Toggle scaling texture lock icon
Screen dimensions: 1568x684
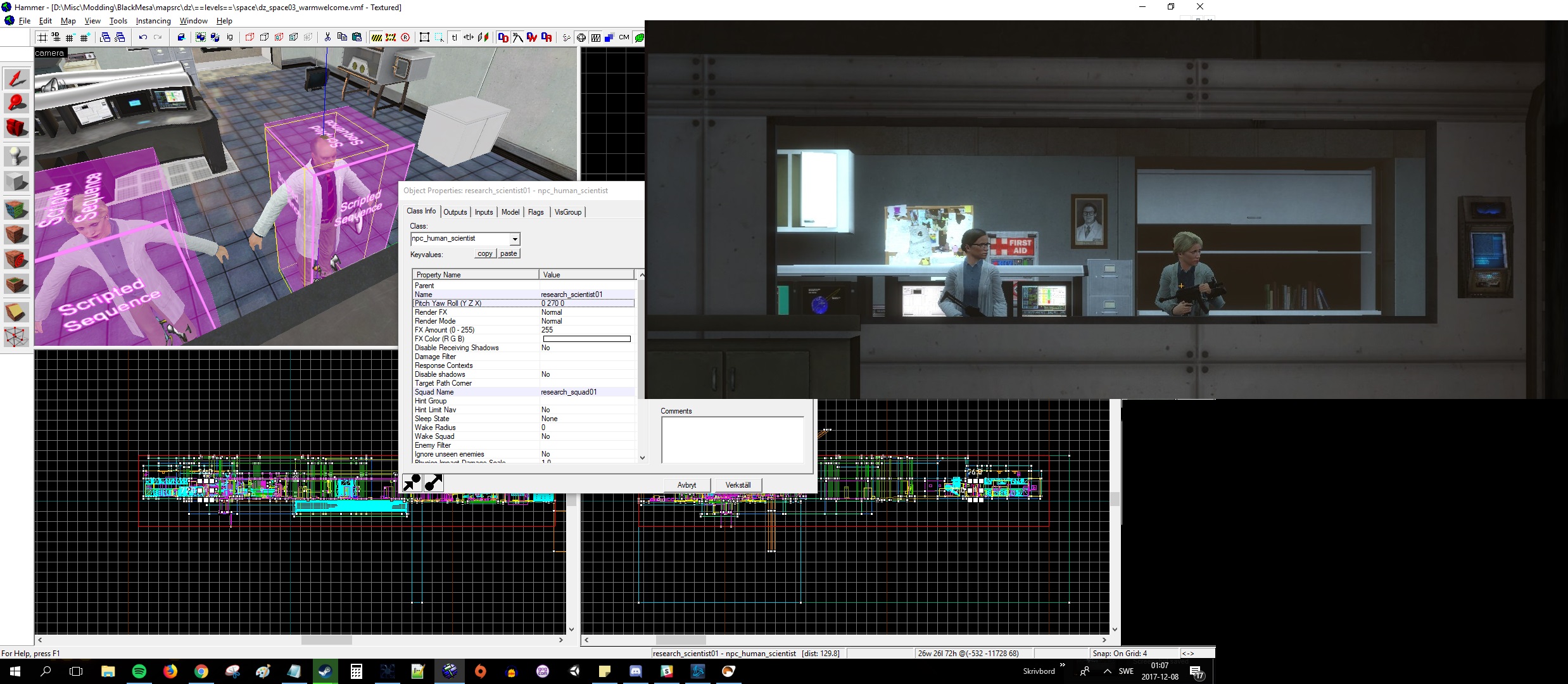(469, 37)
